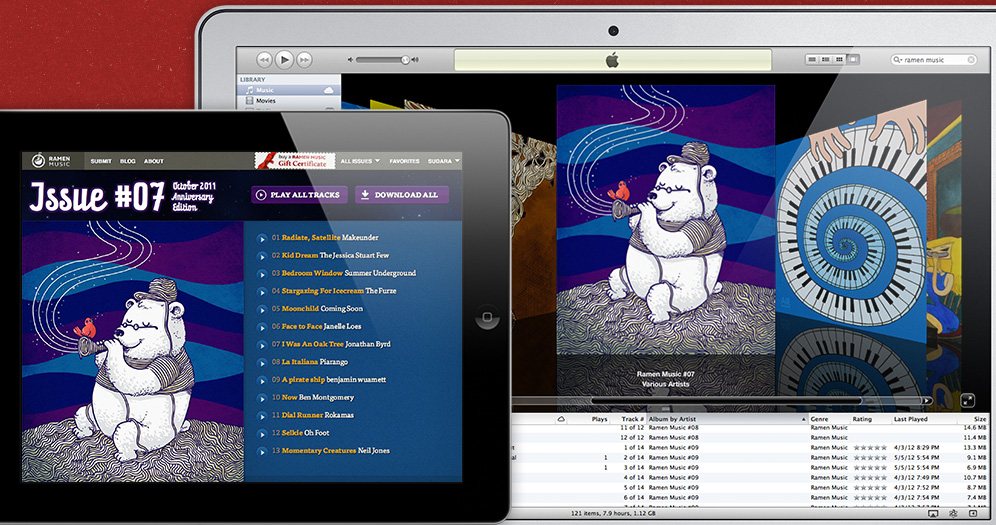Click the iTunes next track button
This screenshot has width=996, height=525.
click(304, 60)
